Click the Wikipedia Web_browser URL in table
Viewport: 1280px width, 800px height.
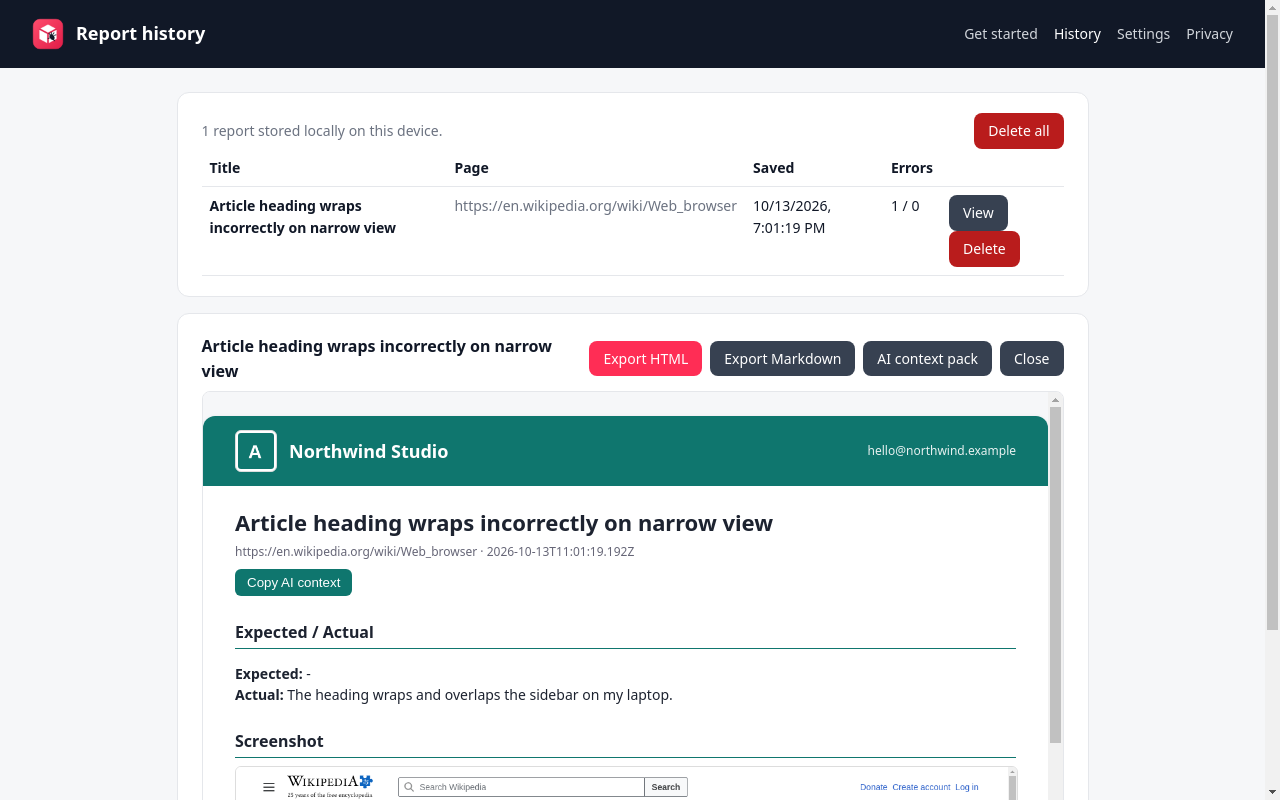point(595,206)
